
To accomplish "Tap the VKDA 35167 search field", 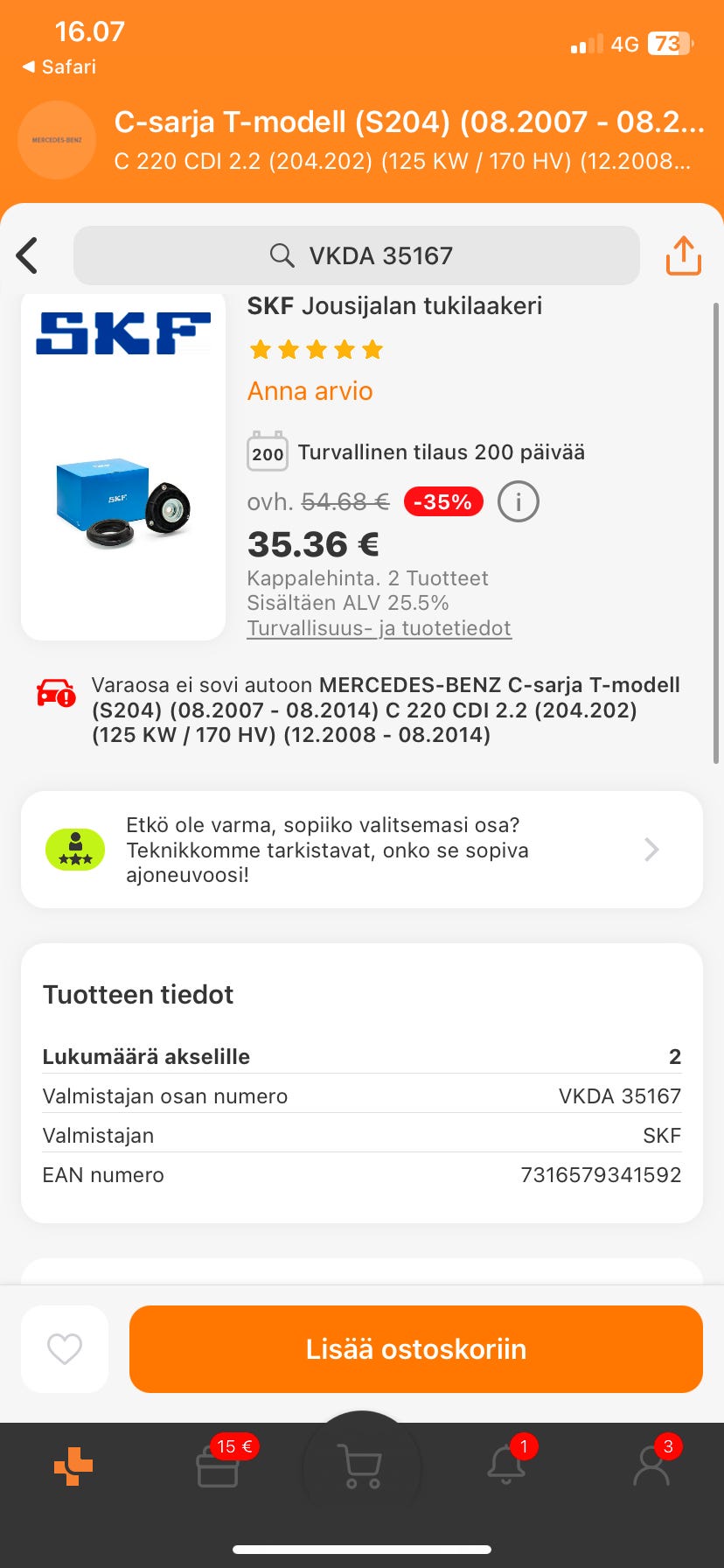I will (357, 255).
